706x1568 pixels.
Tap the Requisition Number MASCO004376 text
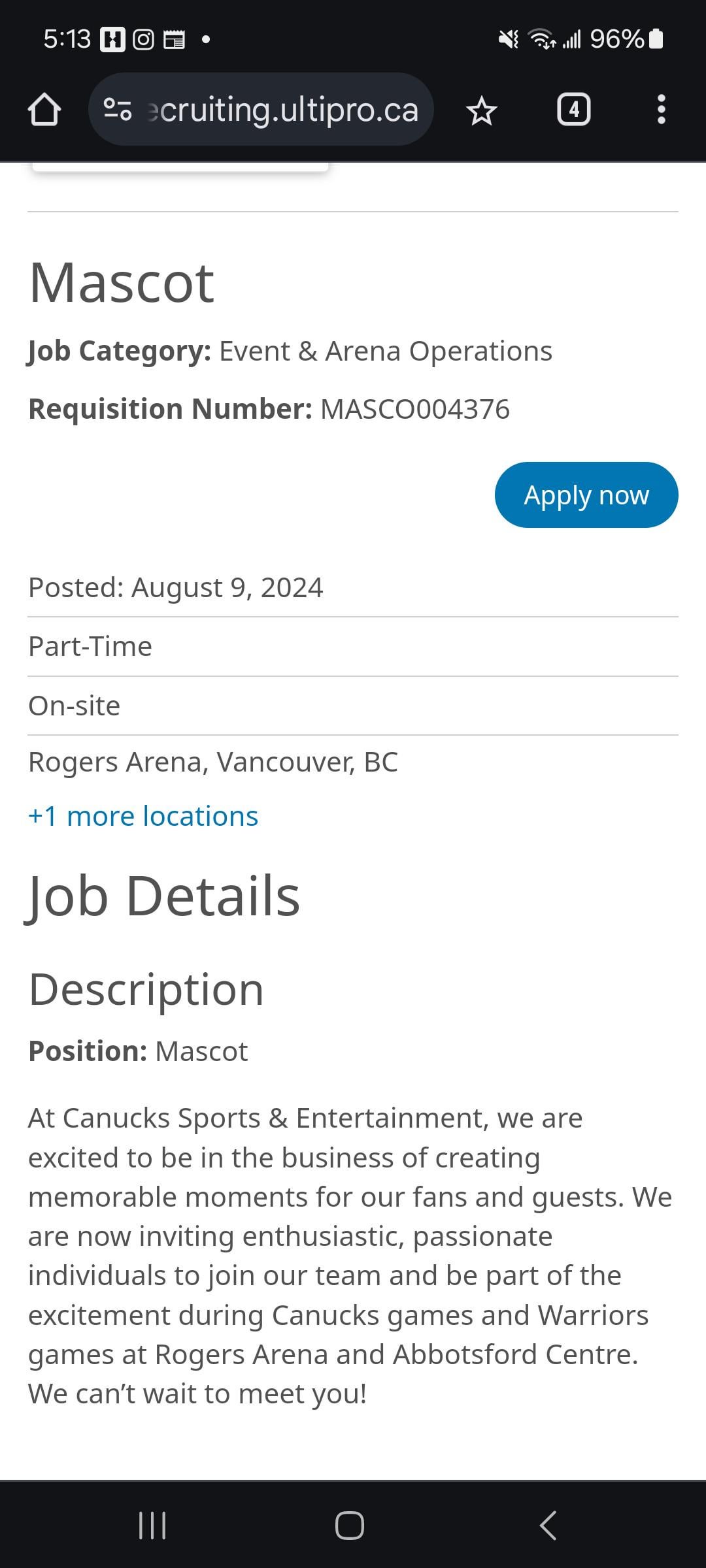[x=269, y=409]
